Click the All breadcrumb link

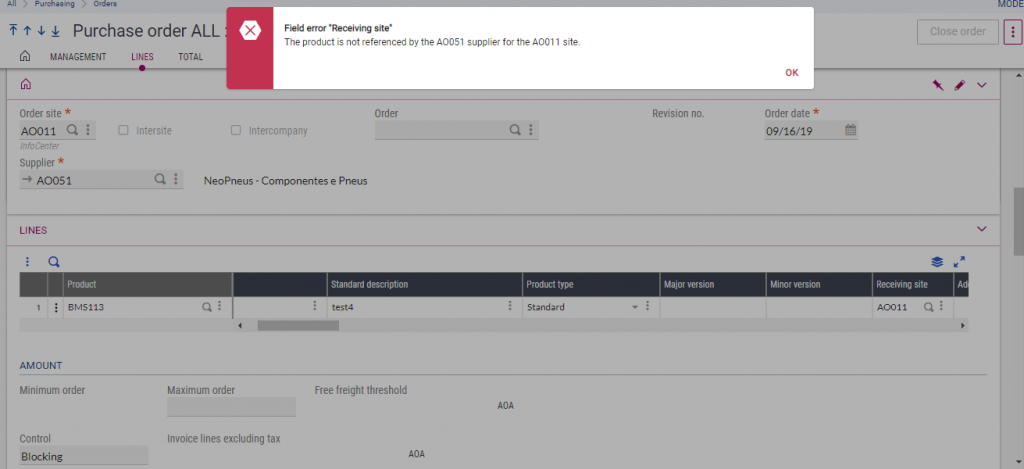tap(12, 4)
